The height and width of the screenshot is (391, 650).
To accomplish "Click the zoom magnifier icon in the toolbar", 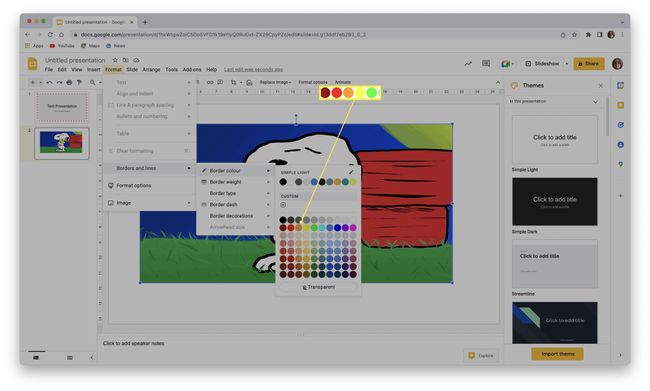I will click(x=92, y=83).
